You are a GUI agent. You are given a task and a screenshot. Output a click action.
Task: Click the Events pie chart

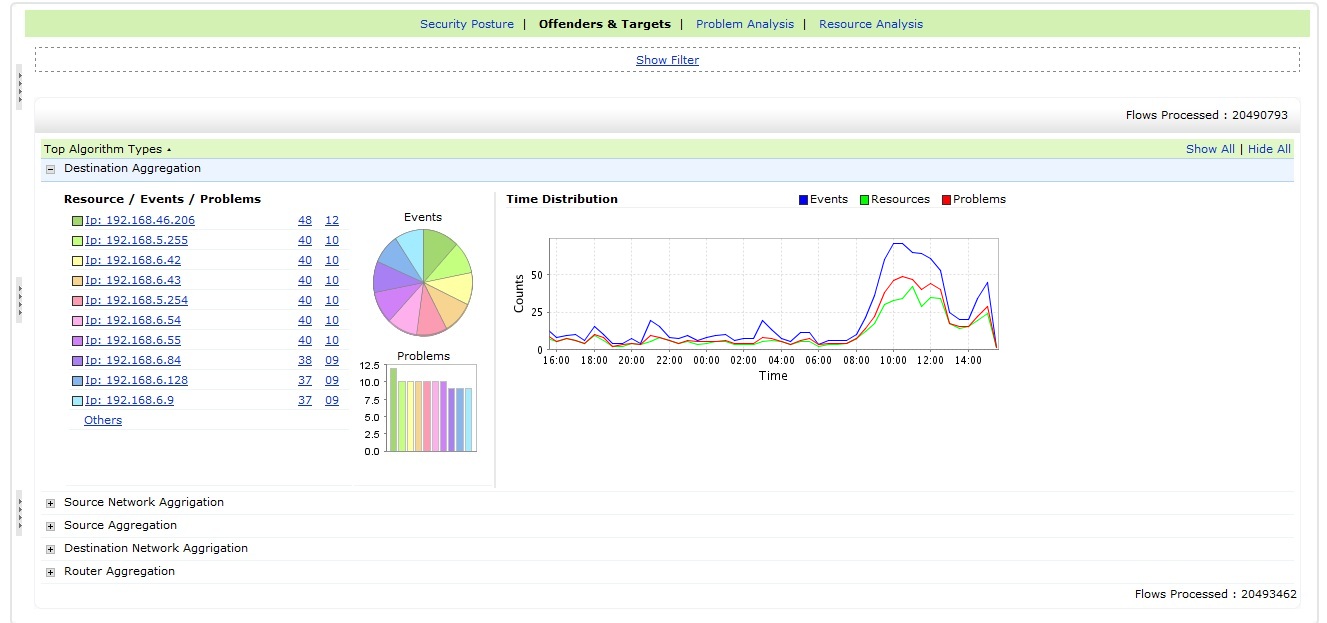423,282
